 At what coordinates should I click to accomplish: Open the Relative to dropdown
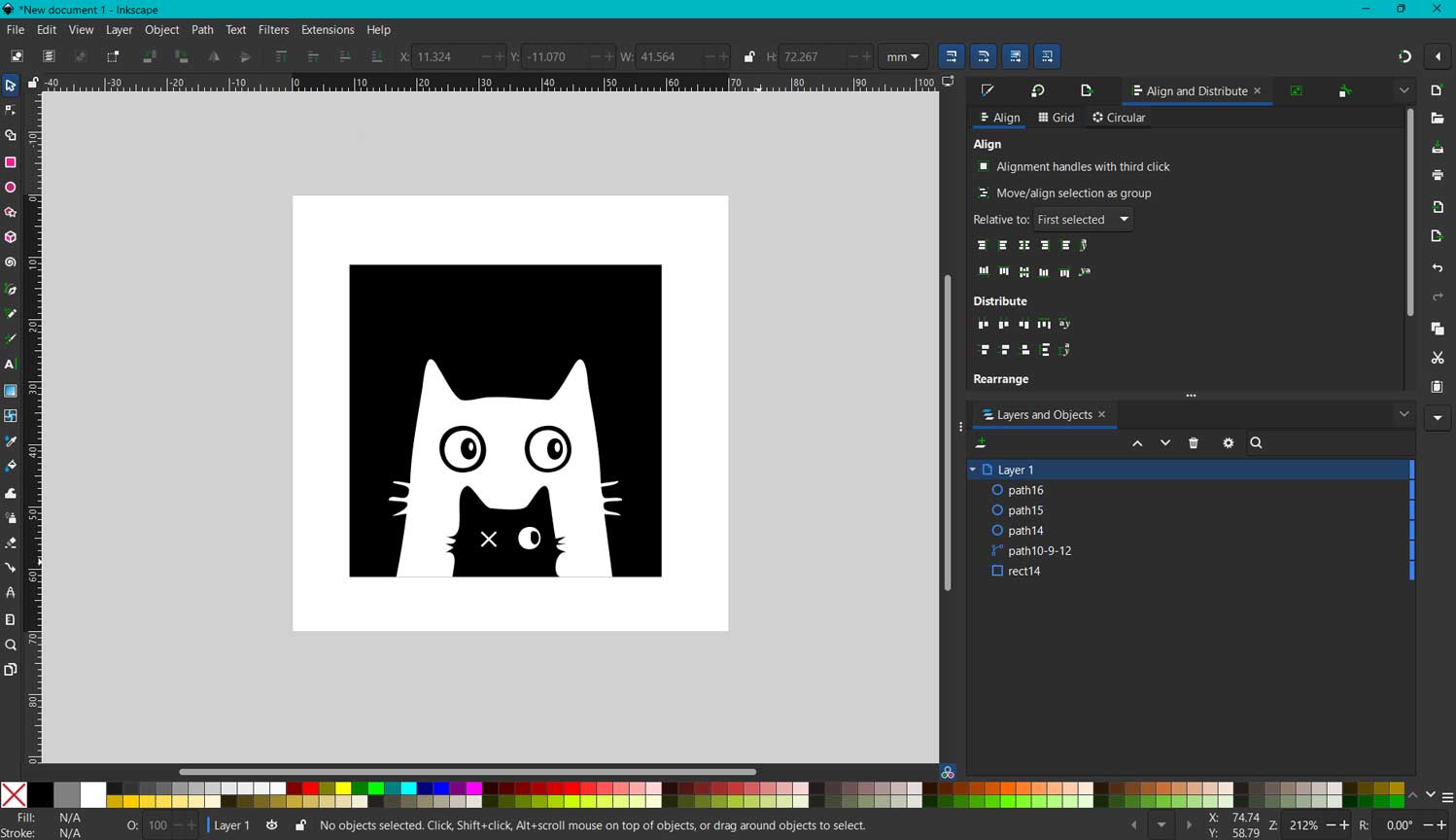[1082, 219]
